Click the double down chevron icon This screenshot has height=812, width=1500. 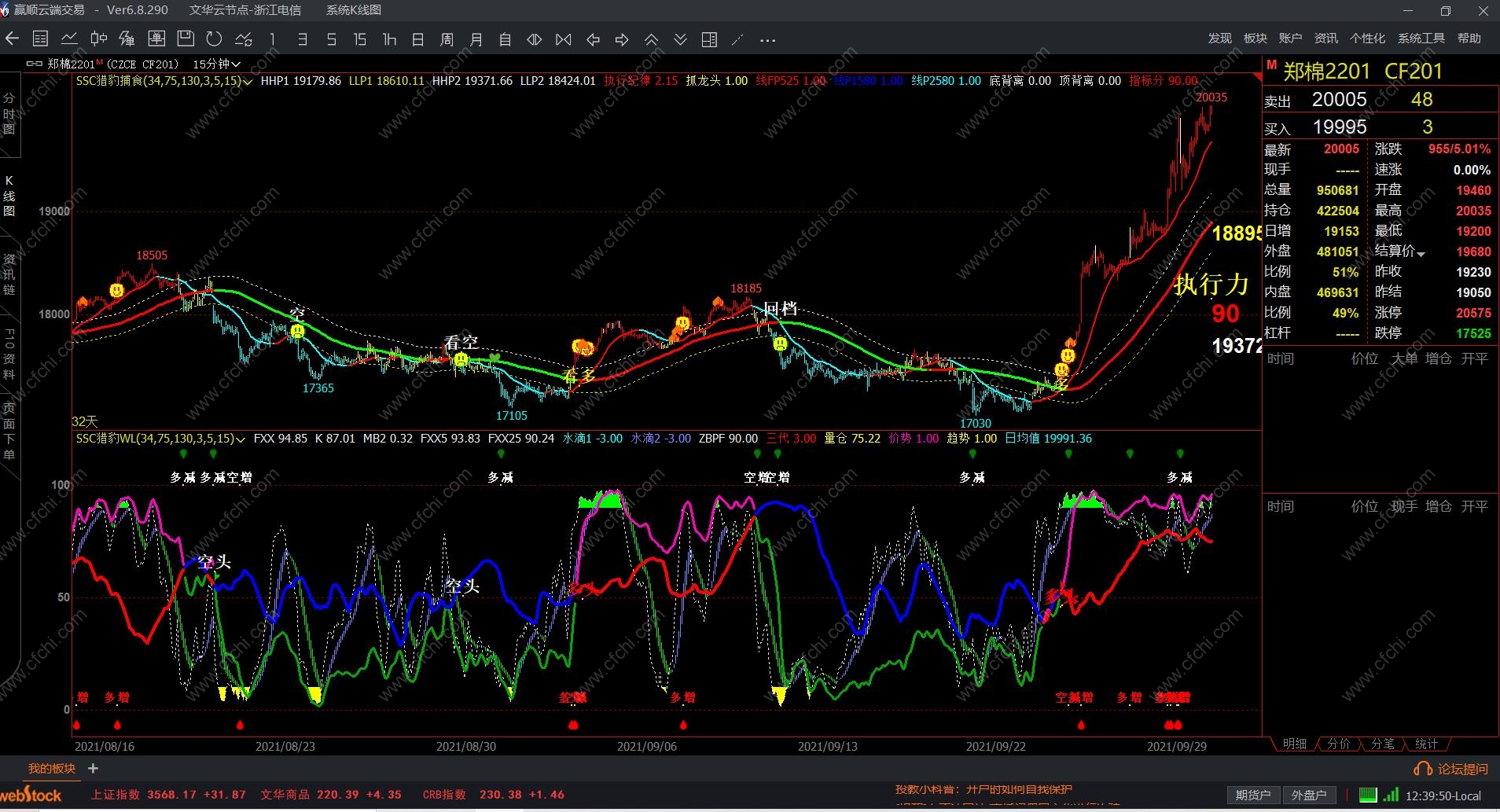[x=680, y=39]
